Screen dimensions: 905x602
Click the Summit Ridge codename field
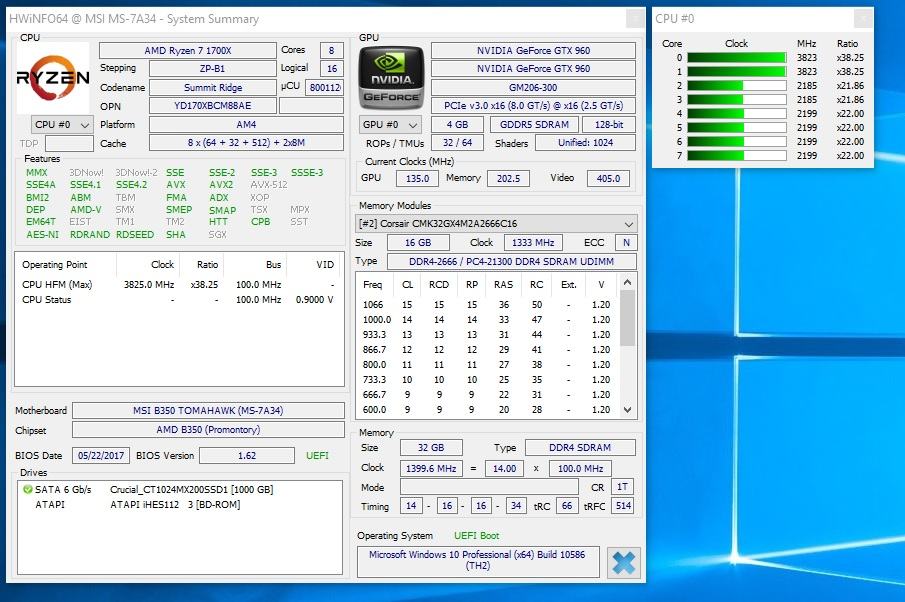click(212, 88)
